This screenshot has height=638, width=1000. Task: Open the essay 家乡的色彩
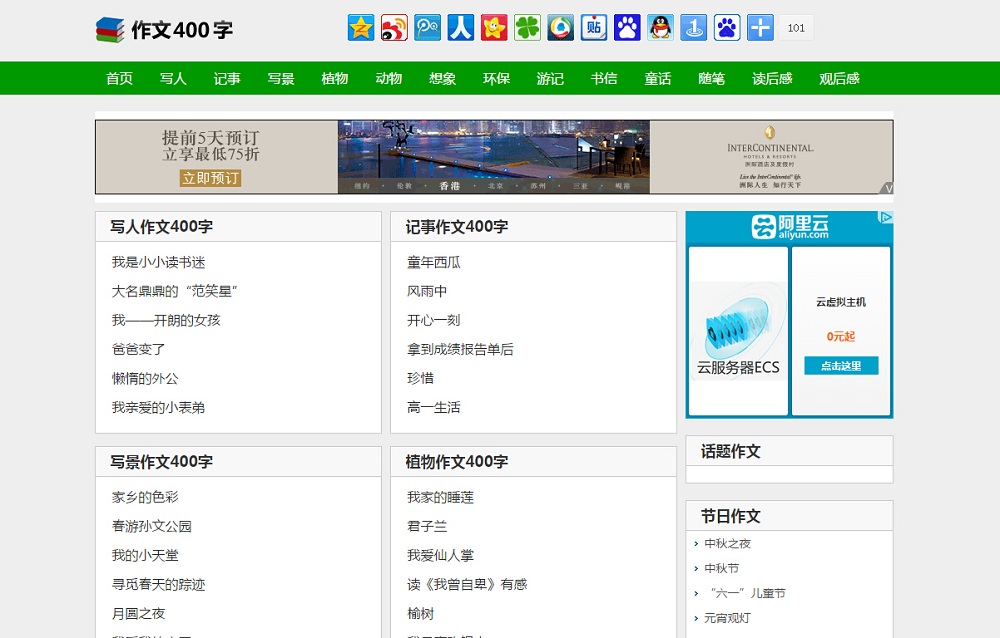(x=145, y=497)
